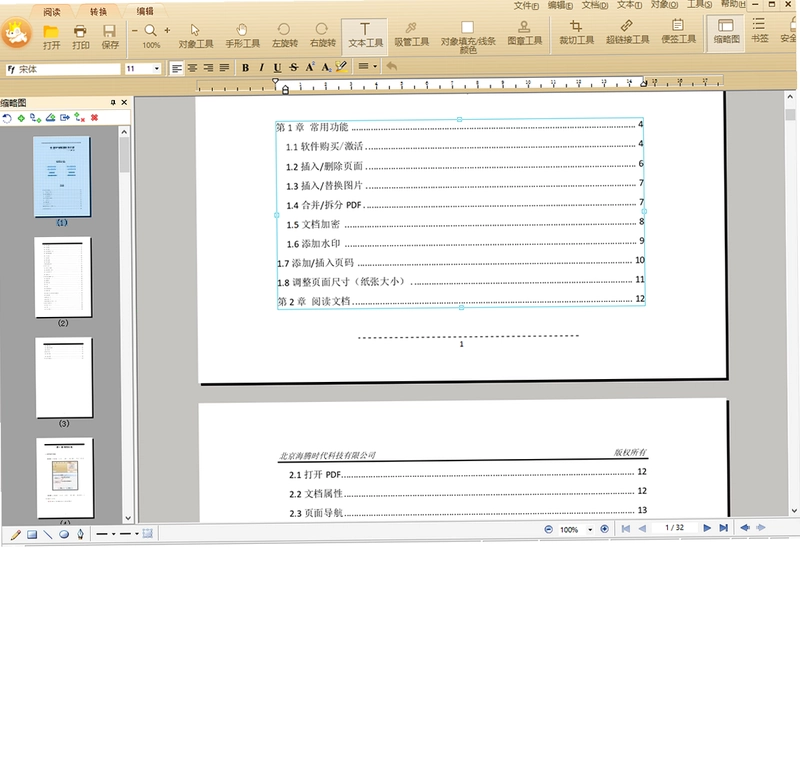Open 对象填充/线条颜色 color swatch

pos(467,28)
